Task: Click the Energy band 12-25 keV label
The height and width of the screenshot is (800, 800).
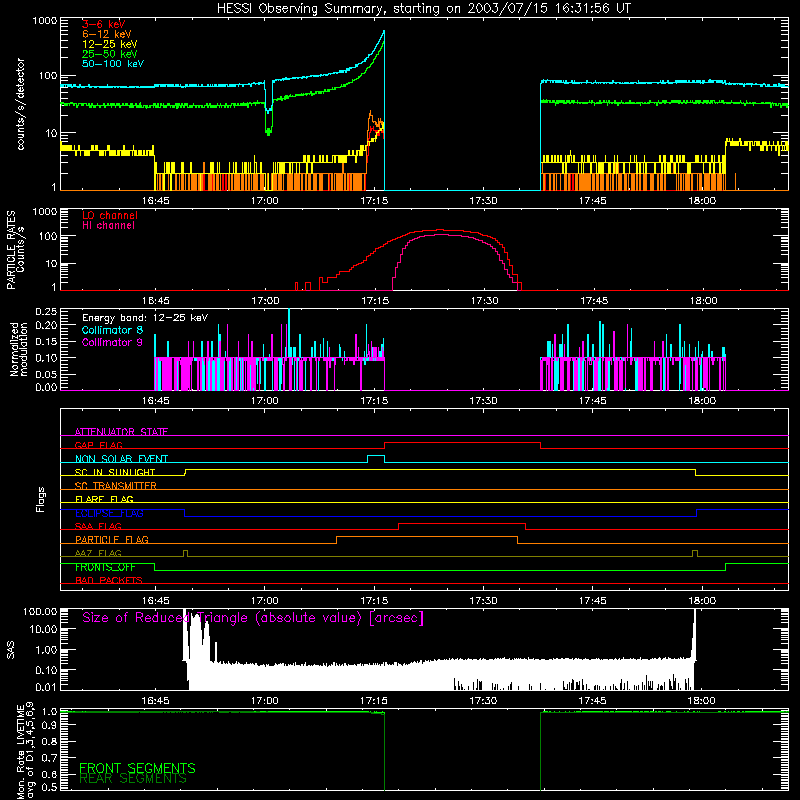Action: coord(145,318)
